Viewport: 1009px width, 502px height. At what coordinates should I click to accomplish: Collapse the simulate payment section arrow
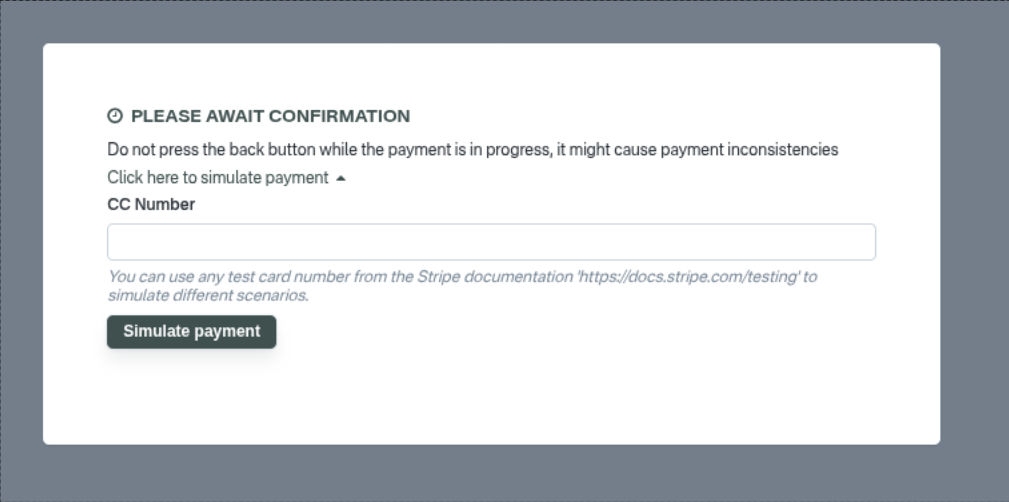pyautogui.click(x=341, y=178)
